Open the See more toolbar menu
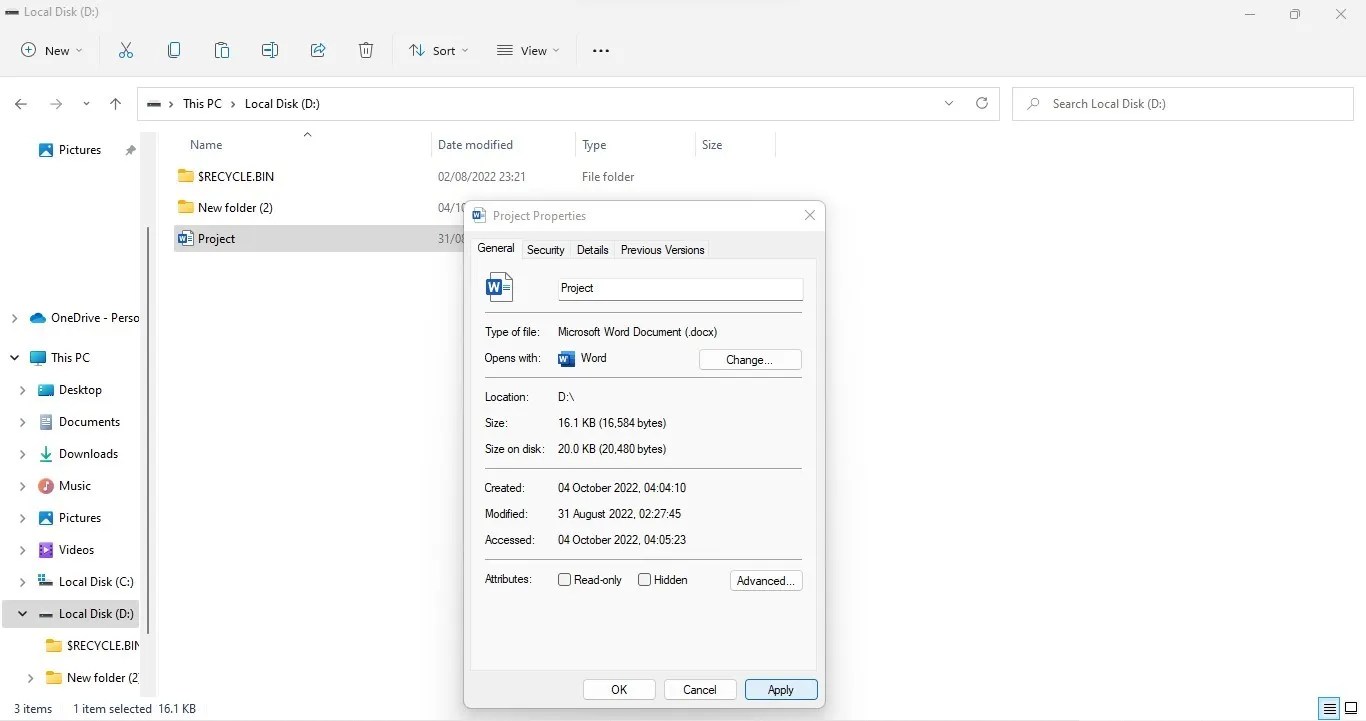Image resolution: width=1366 pixels, height=721 pixels. coord(601,50)
